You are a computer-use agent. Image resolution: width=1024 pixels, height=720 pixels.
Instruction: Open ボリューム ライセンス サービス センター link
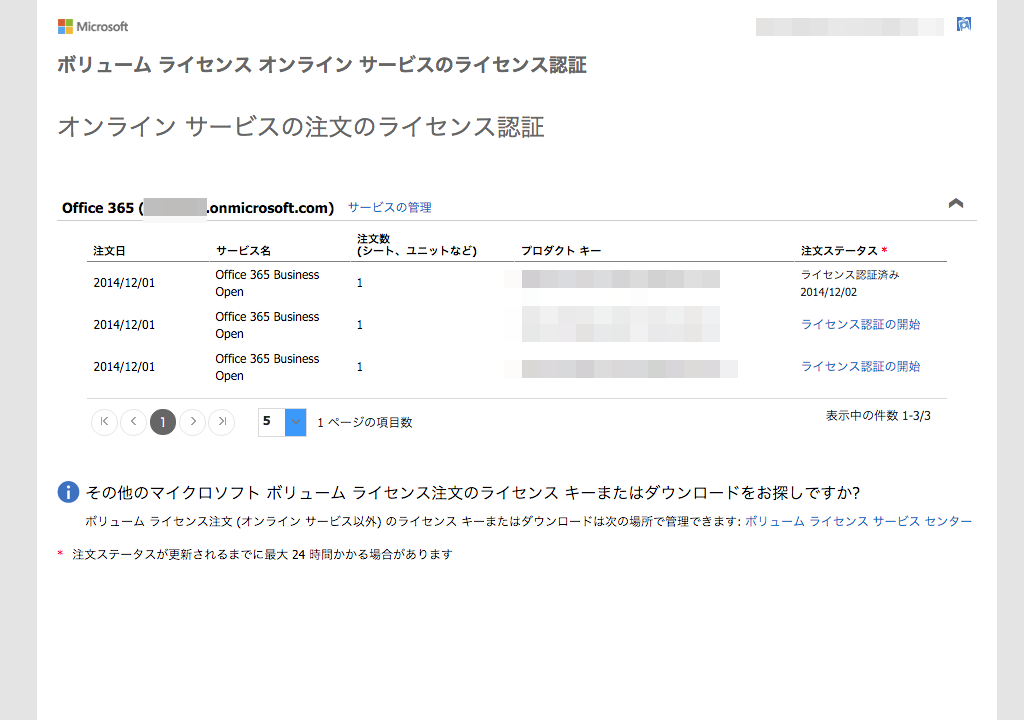point(858,521)
